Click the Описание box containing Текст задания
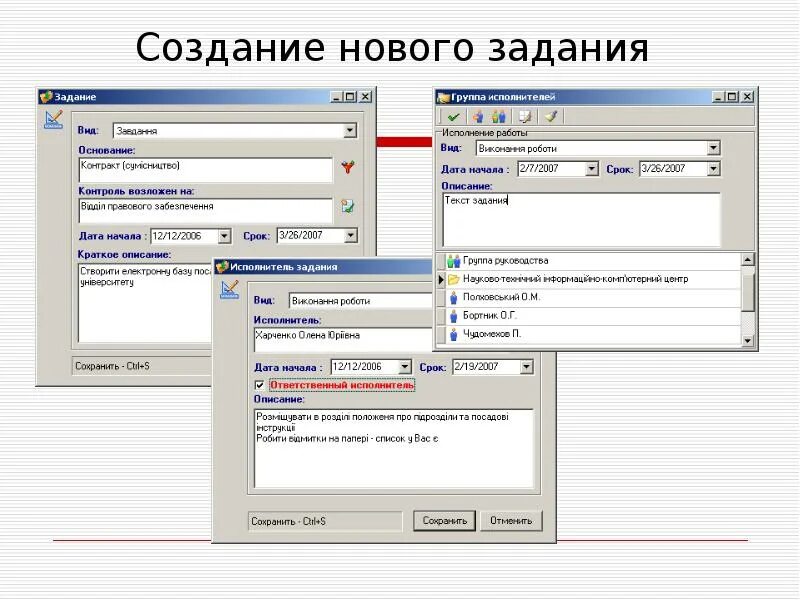 582,219
